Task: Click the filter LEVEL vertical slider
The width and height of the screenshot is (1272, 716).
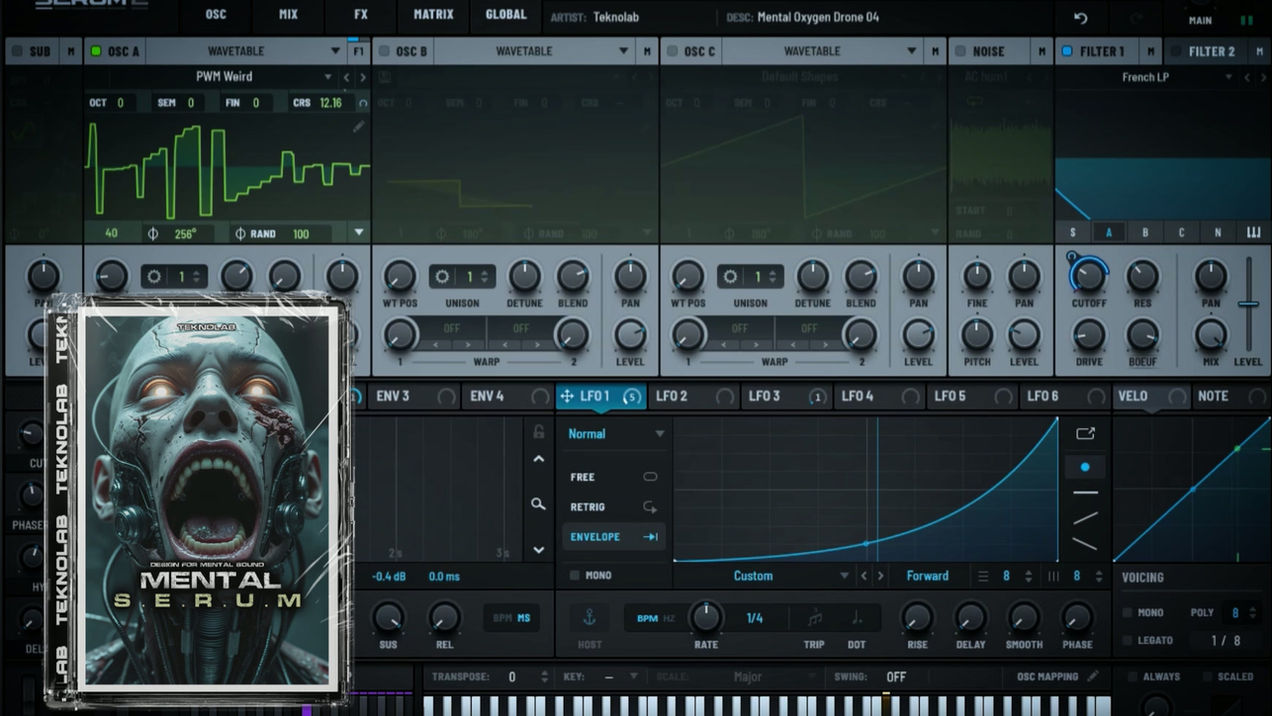Action: click(x=1248, y=304)
